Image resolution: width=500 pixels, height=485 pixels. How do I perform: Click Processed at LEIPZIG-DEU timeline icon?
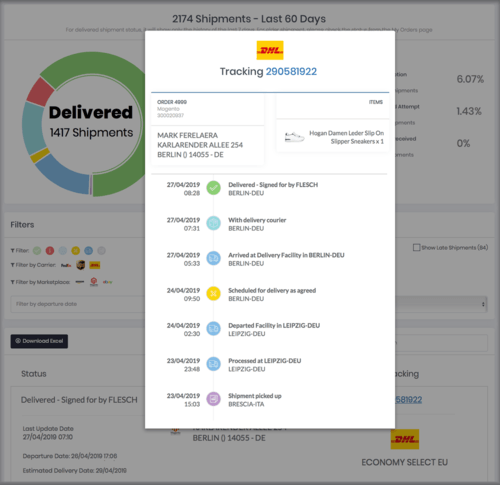213,364
